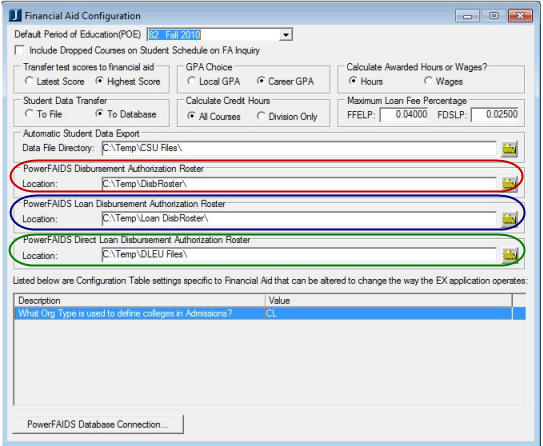Enable Include Dropped Courses checkbox

(19, 50)
